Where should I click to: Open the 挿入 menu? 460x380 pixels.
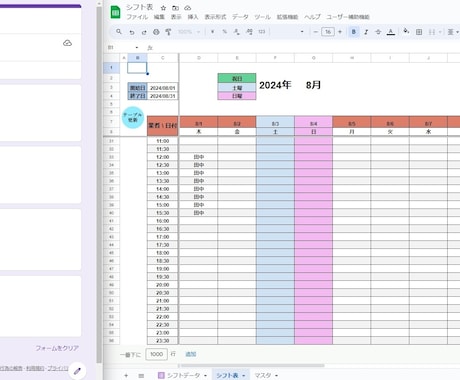[193, 17]
